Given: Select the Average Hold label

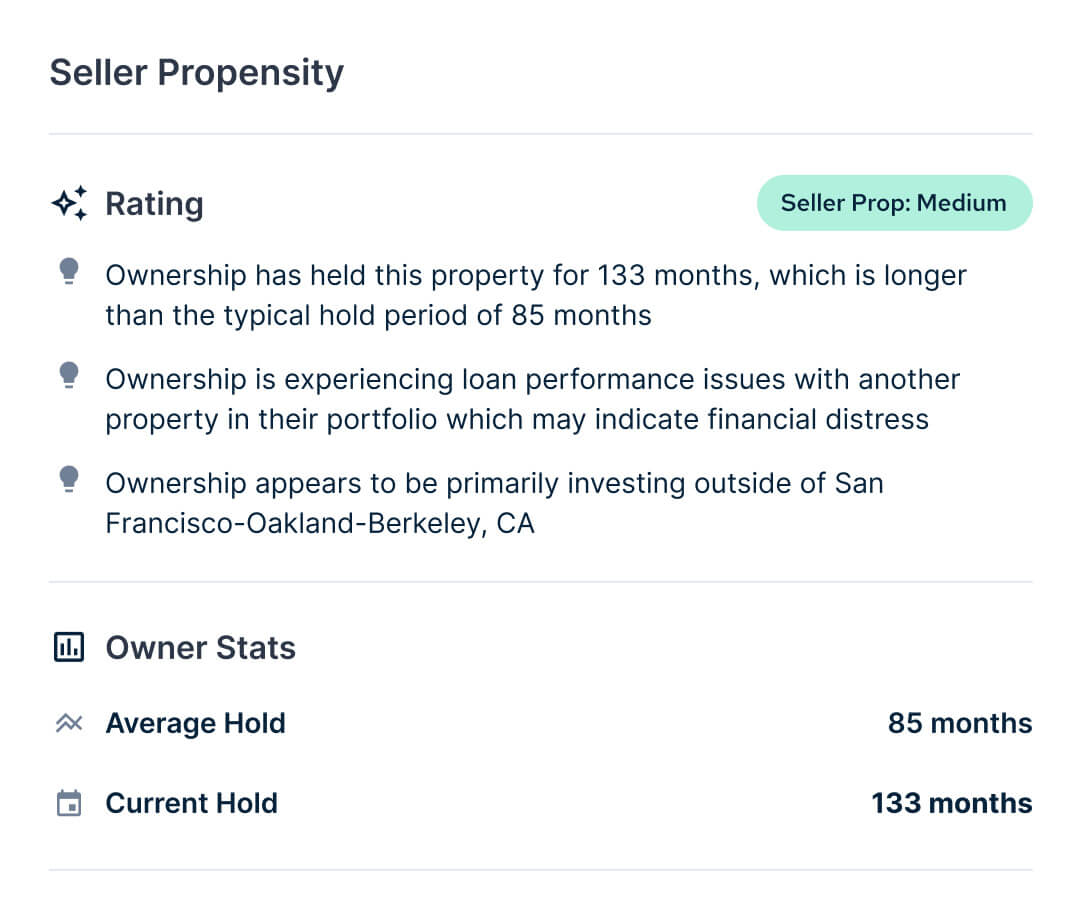Looking at the screenshot, I should (195, 723).
